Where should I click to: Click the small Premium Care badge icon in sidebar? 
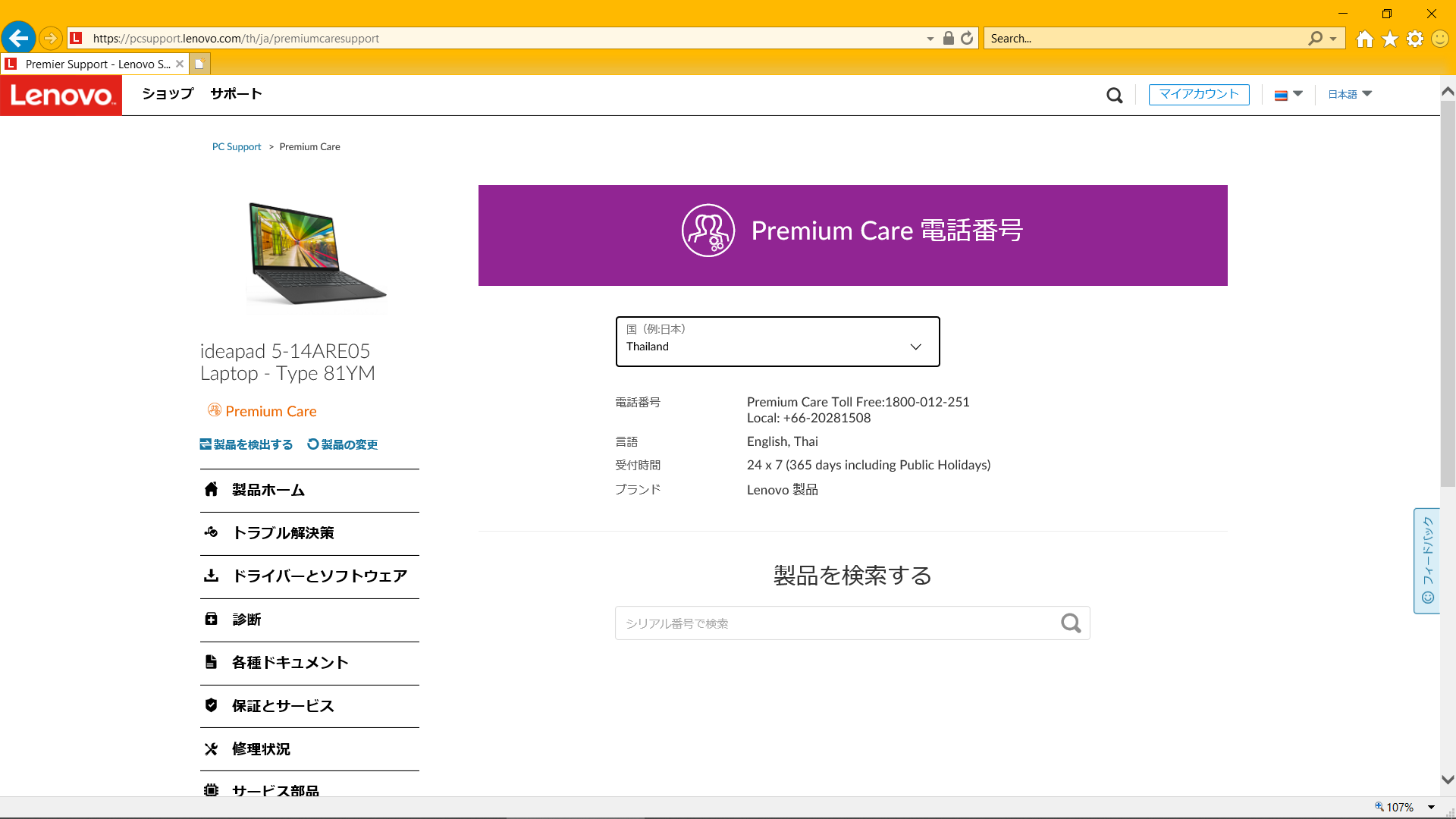(215, 410)
